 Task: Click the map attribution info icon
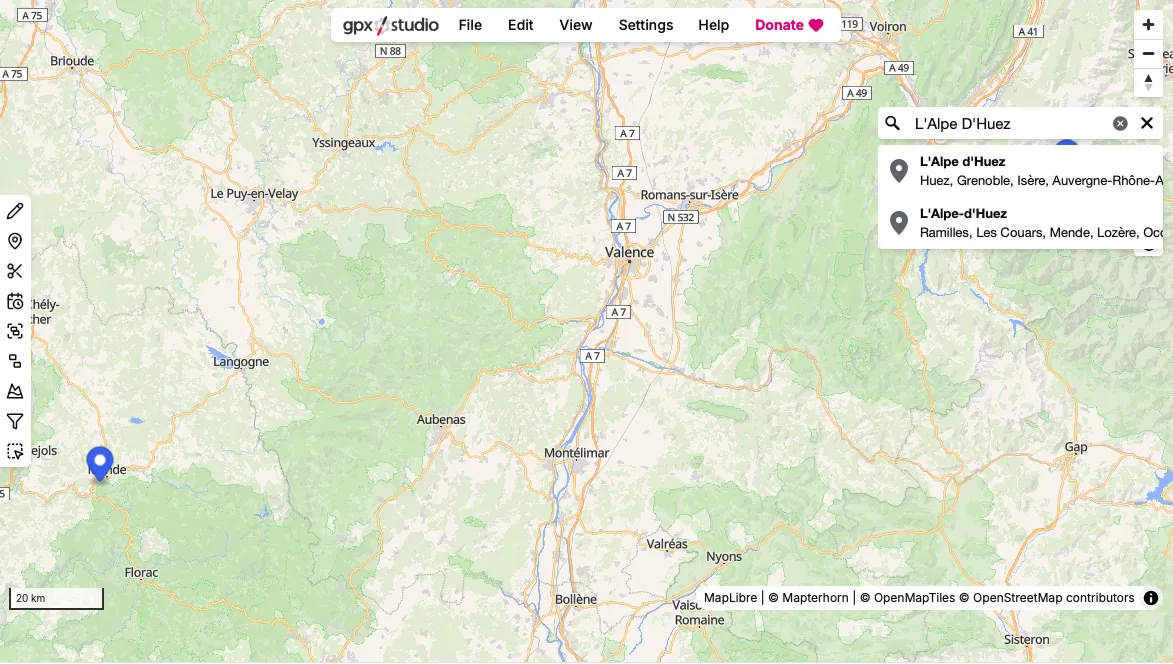point(1151,597)
